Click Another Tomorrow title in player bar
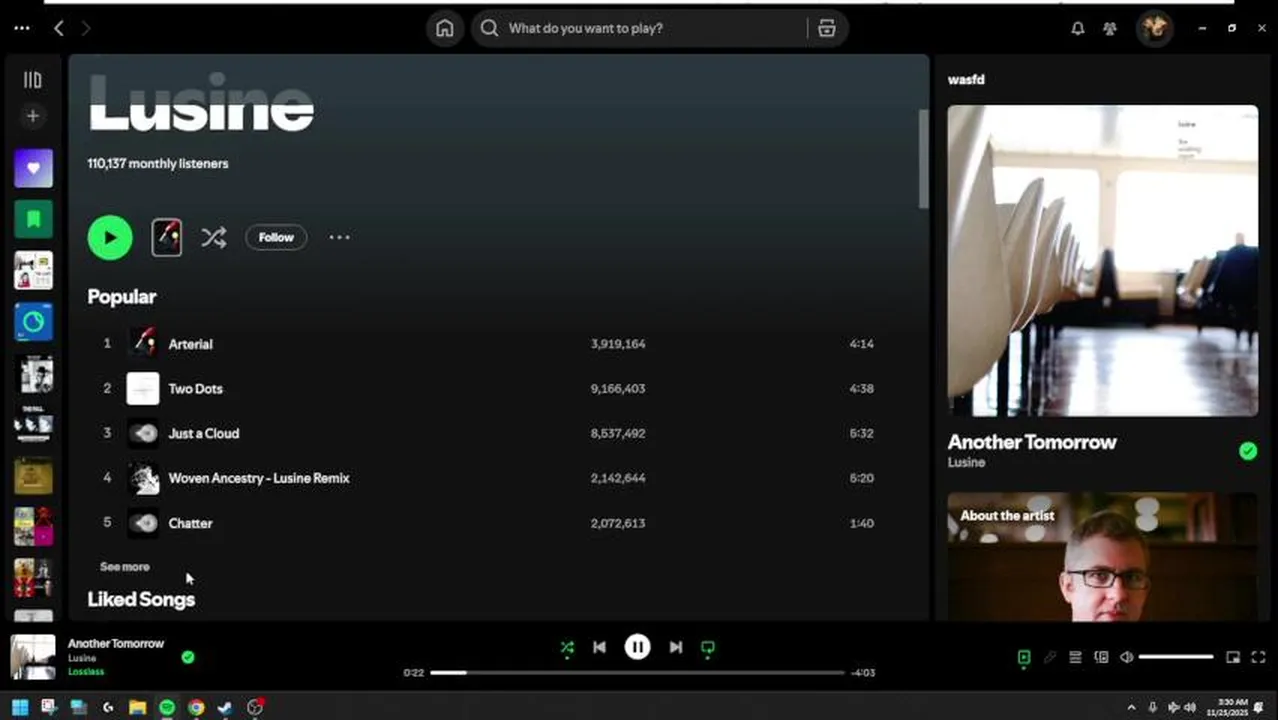The height and width of the screenshot is (720, 1278). click(x=116, y=643)
